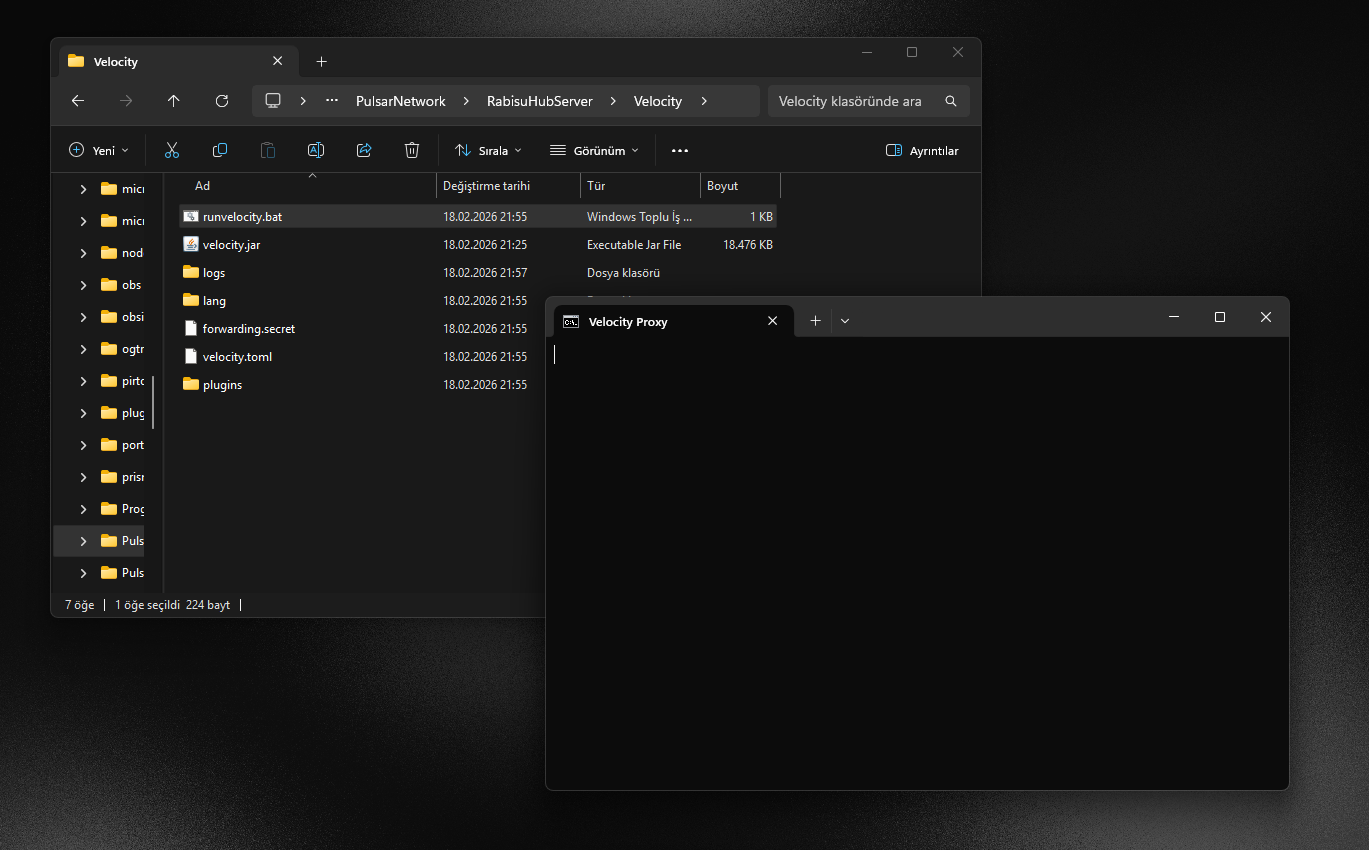The height and width of the screenshot is (850, 1369).
Task: Sort files by Değiştirme tarihi column
Action: coord(487,186)
